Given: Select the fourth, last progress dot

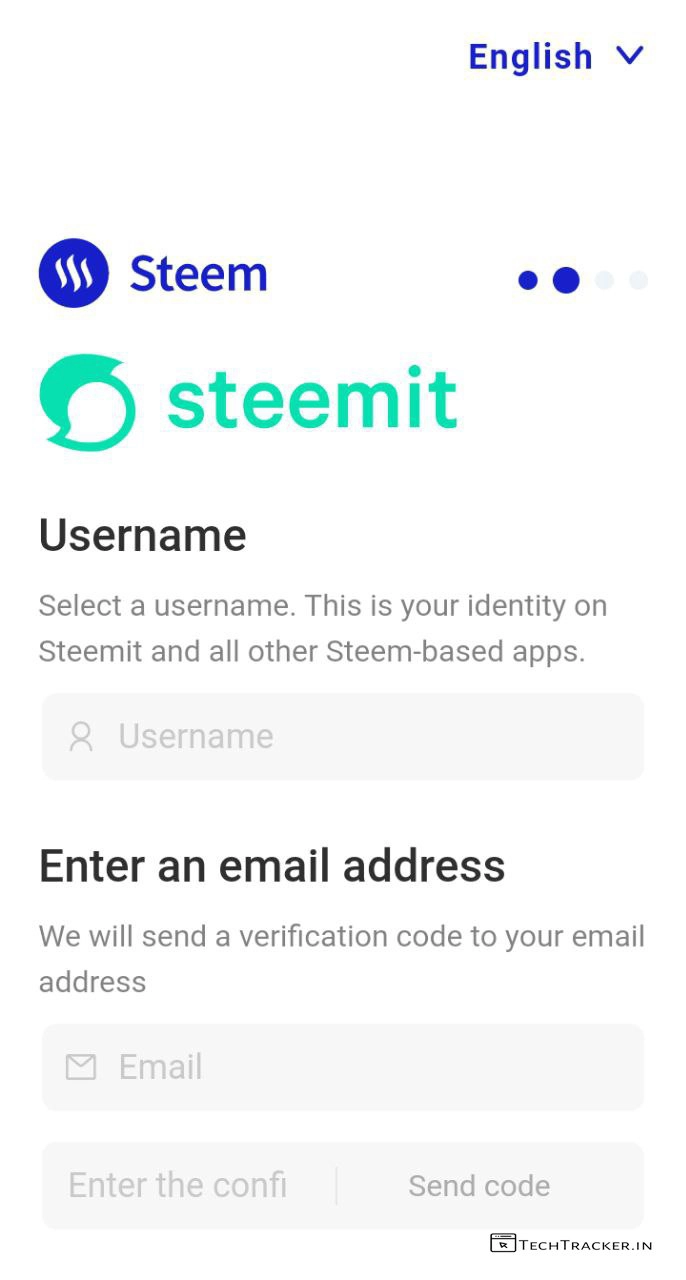Looking at the screenshot, I should pyautogui.click(x=638, y=280).
